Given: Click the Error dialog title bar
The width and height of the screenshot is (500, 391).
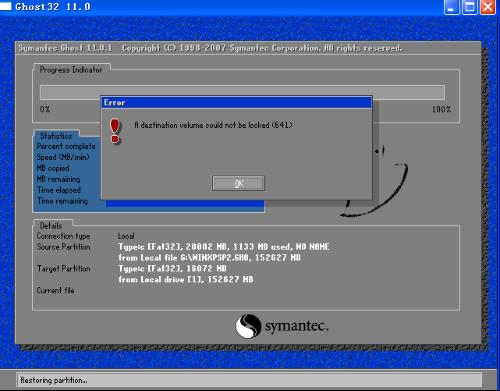Looking at the screenshot, I should 236,103.
